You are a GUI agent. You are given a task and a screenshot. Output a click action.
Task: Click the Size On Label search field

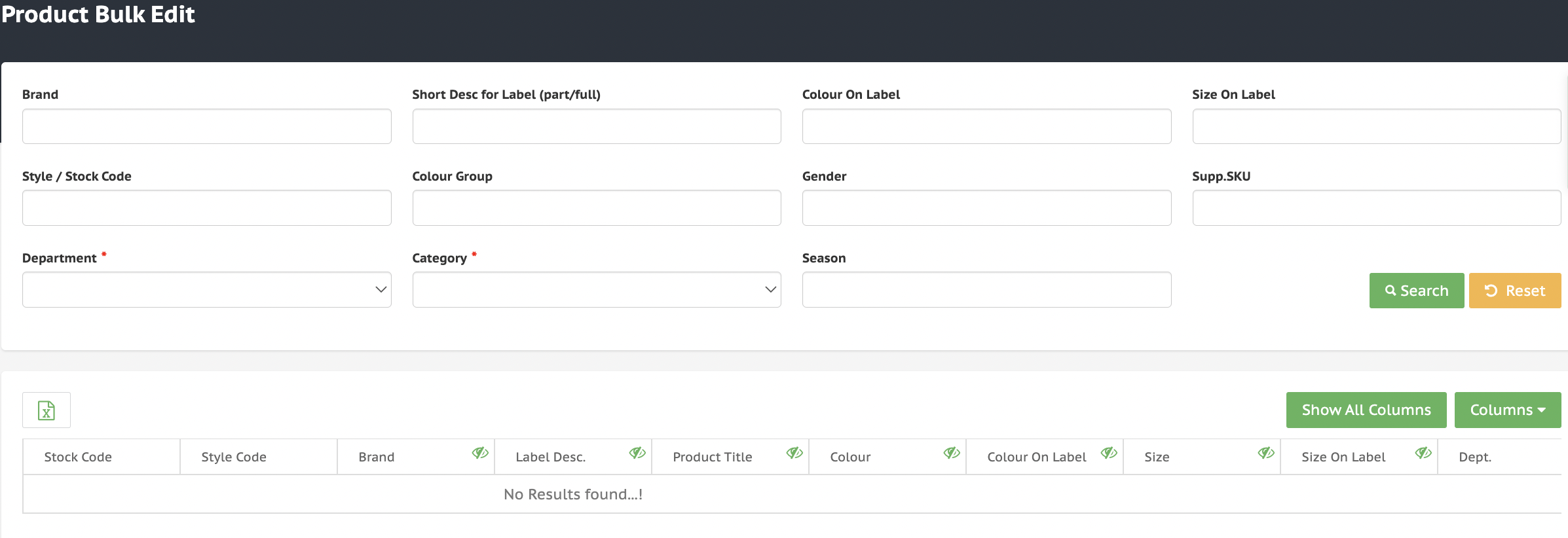coord(1377,126)
